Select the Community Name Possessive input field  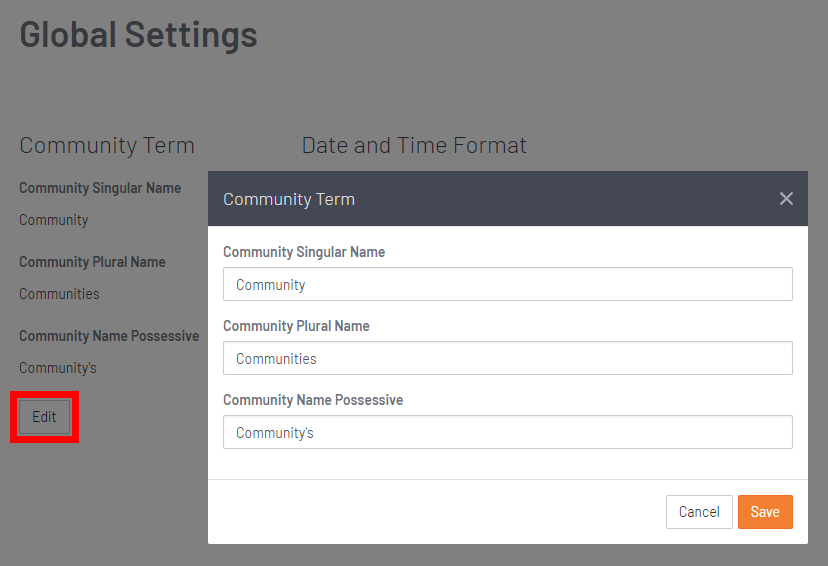(x=507, y=432)
